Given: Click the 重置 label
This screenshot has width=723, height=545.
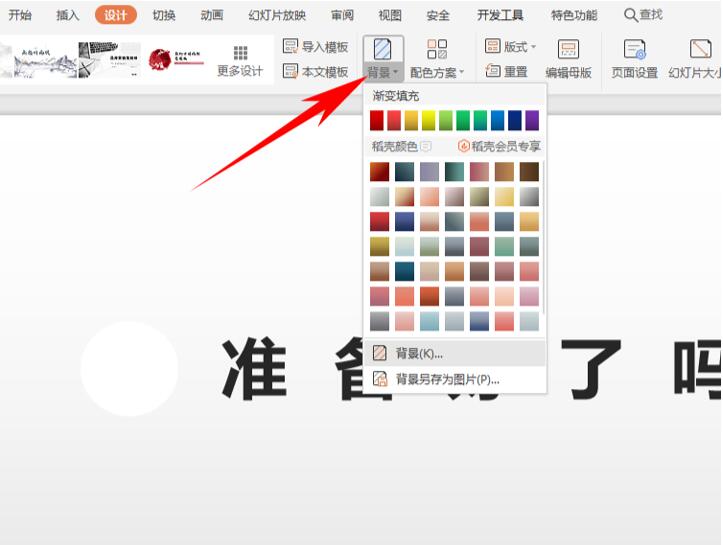Looking at the screenshot, I should [x=516, y=71].
